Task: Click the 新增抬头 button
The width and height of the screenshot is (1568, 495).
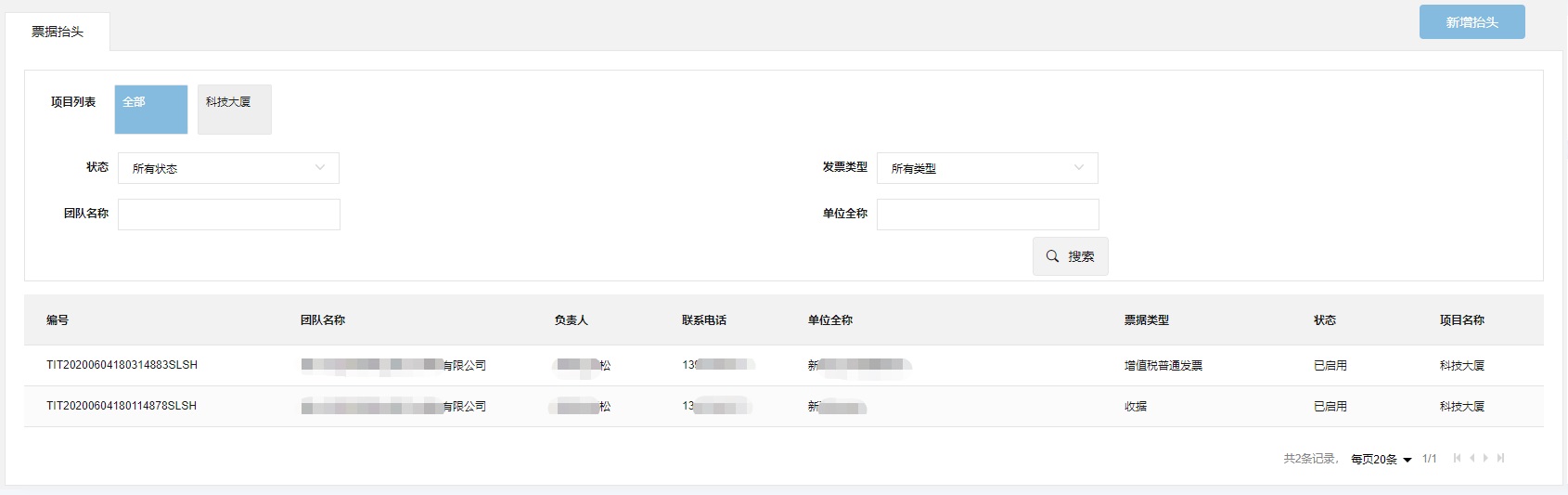Action: pos(1472,22)
